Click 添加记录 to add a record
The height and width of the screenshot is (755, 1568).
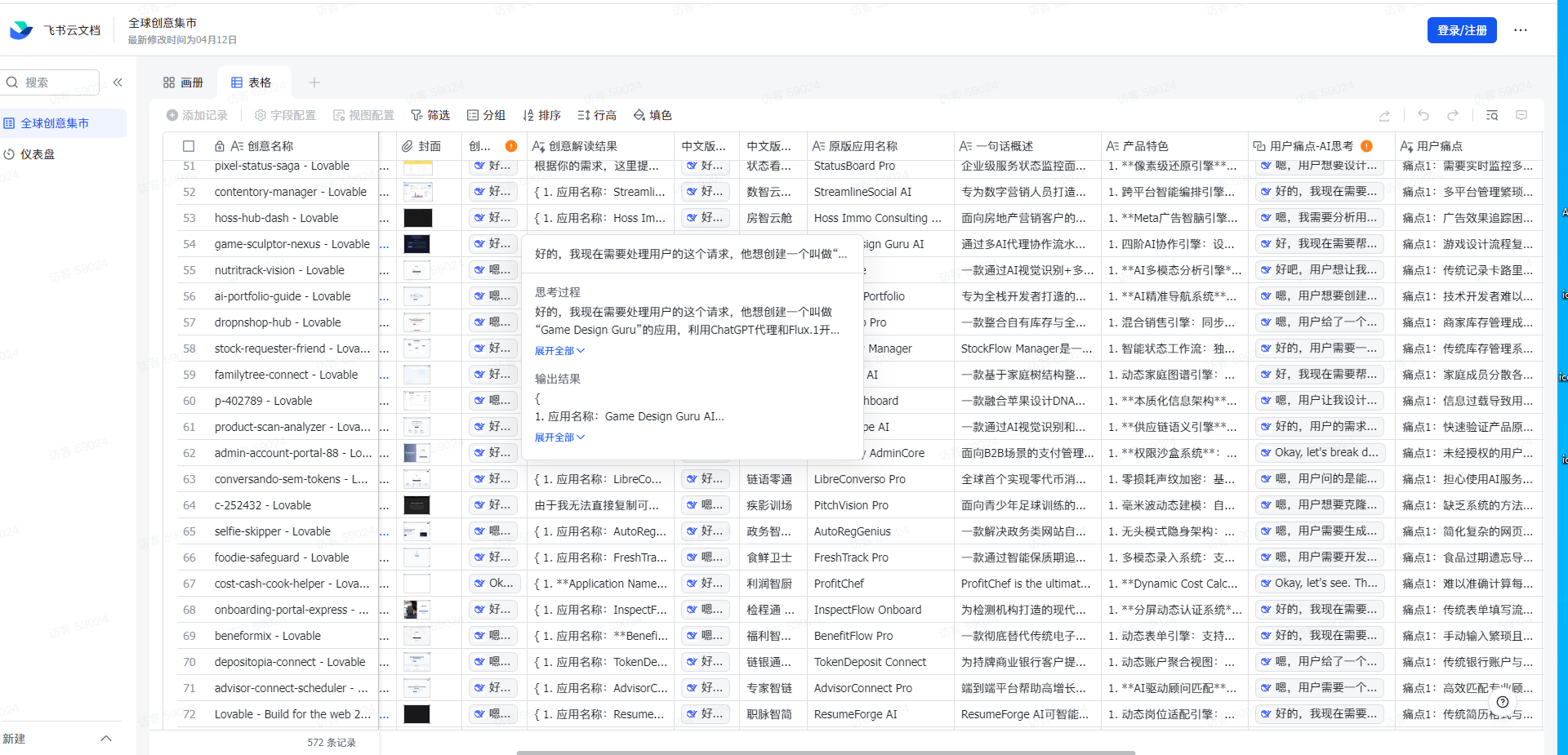[x=197, y=115]
